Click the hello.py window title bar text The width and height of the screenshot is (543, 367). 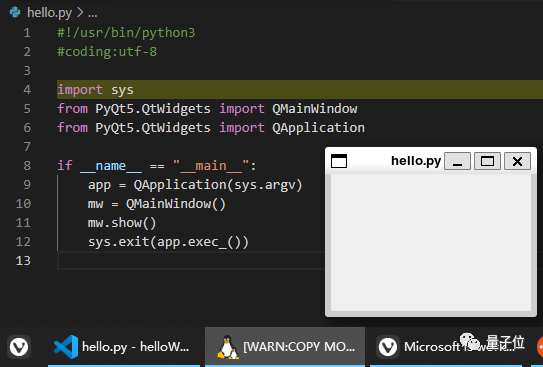pos(416,161)
